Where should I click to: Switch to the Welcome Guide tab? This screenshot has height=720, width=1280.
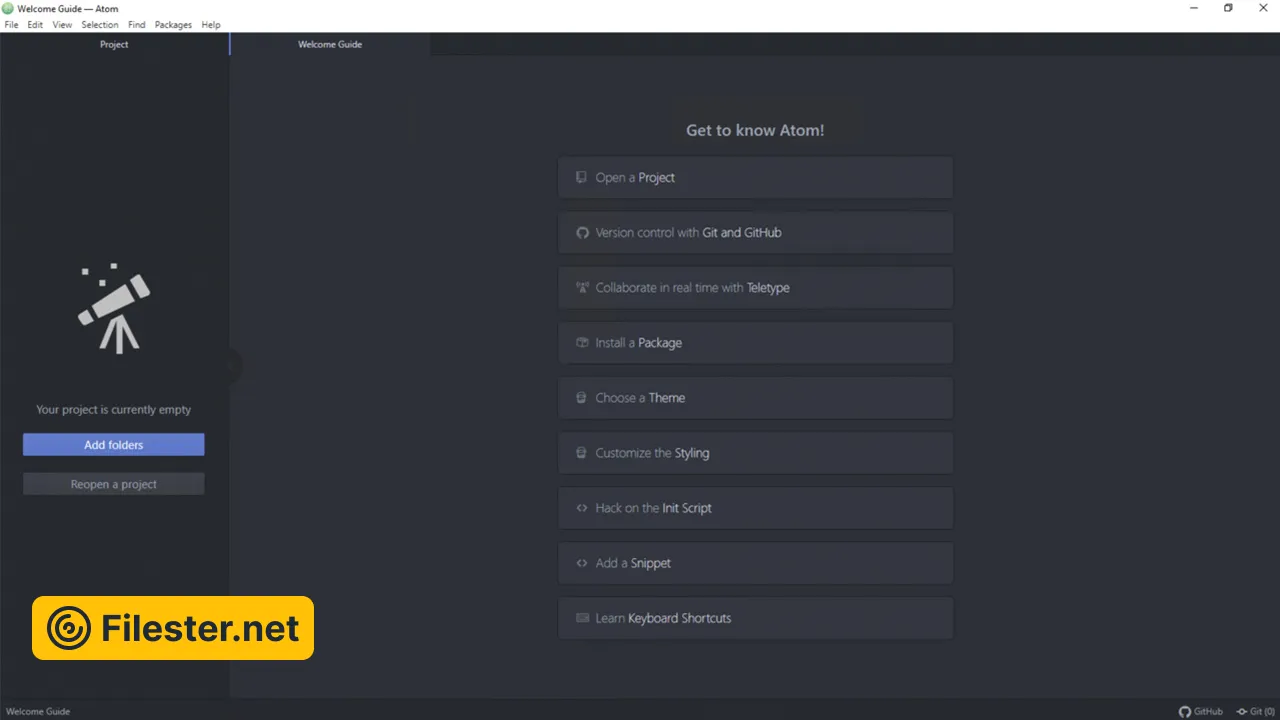coord(330,44)
